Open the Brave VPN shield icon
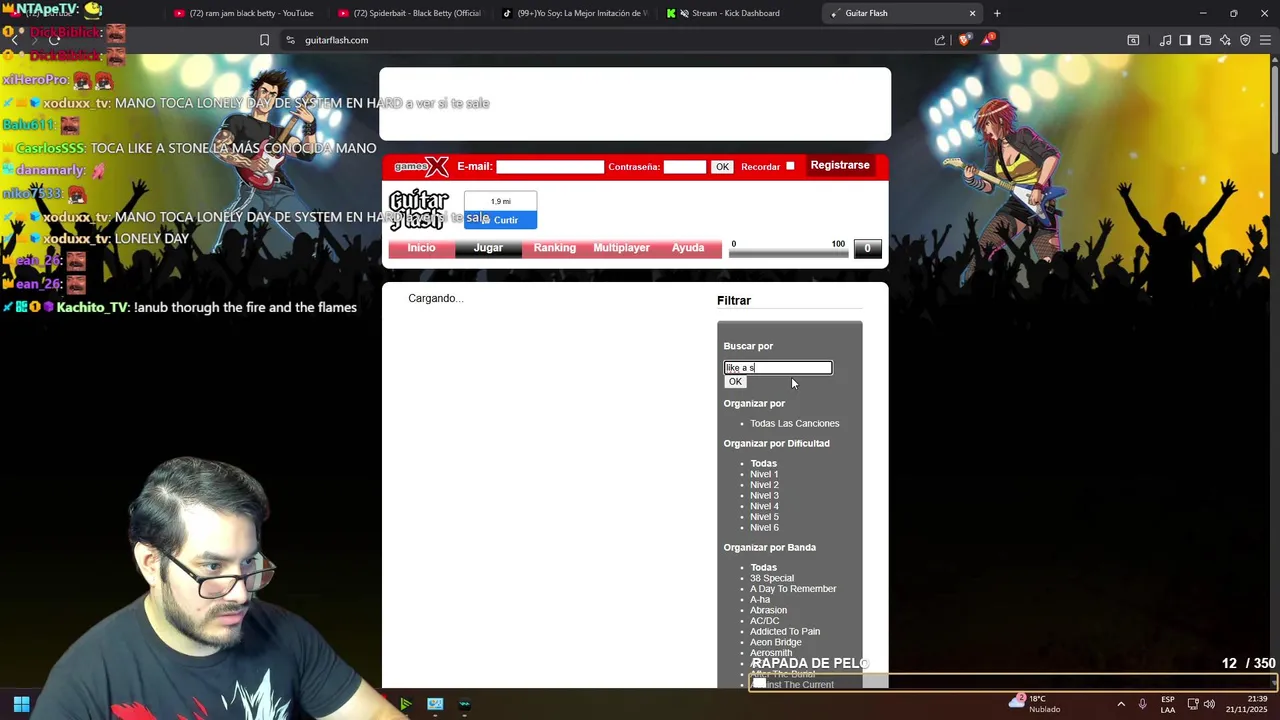 click(1245, 40)
